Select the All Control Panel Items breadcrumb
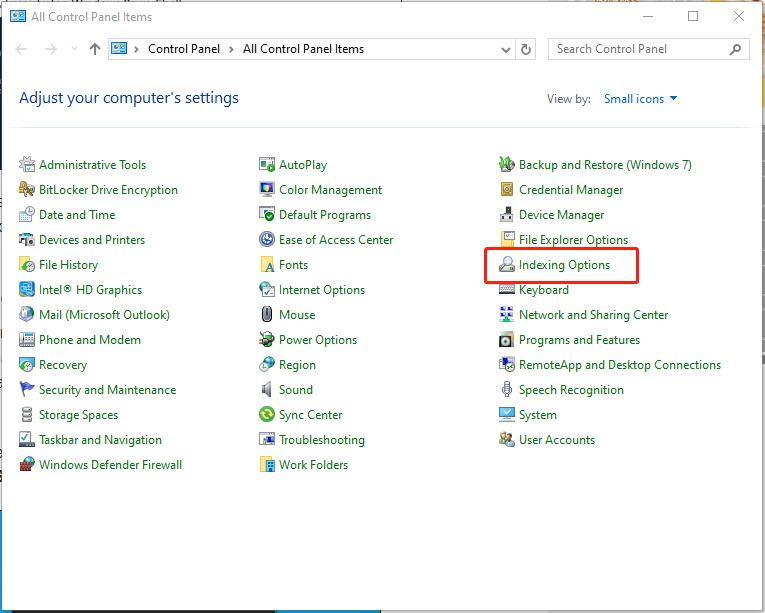Viewport: 765px width, 613px height. coord(303,49)
